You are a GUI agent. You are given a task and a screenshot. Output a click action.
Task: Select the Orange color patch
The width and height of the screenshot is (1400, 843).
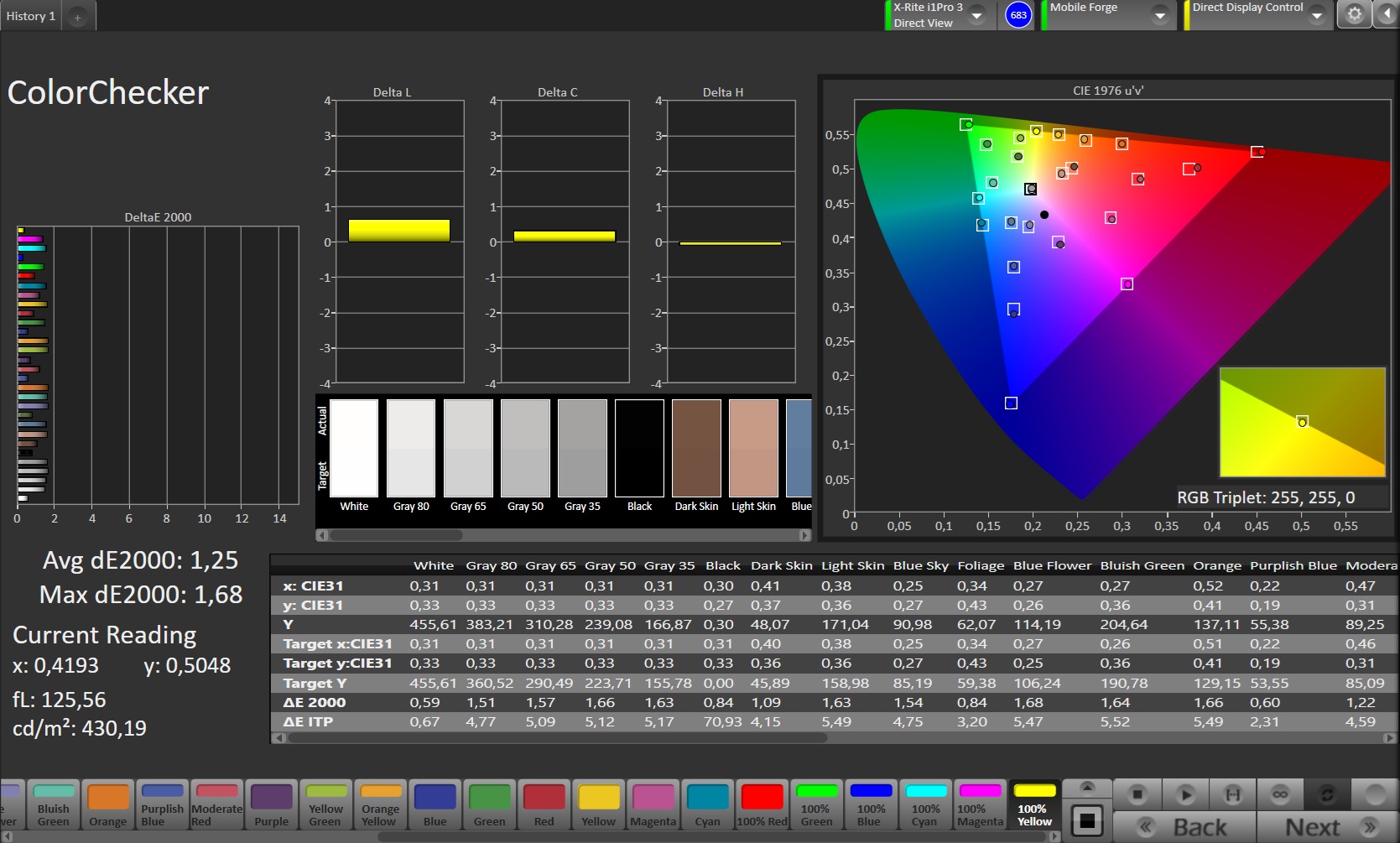108,805
